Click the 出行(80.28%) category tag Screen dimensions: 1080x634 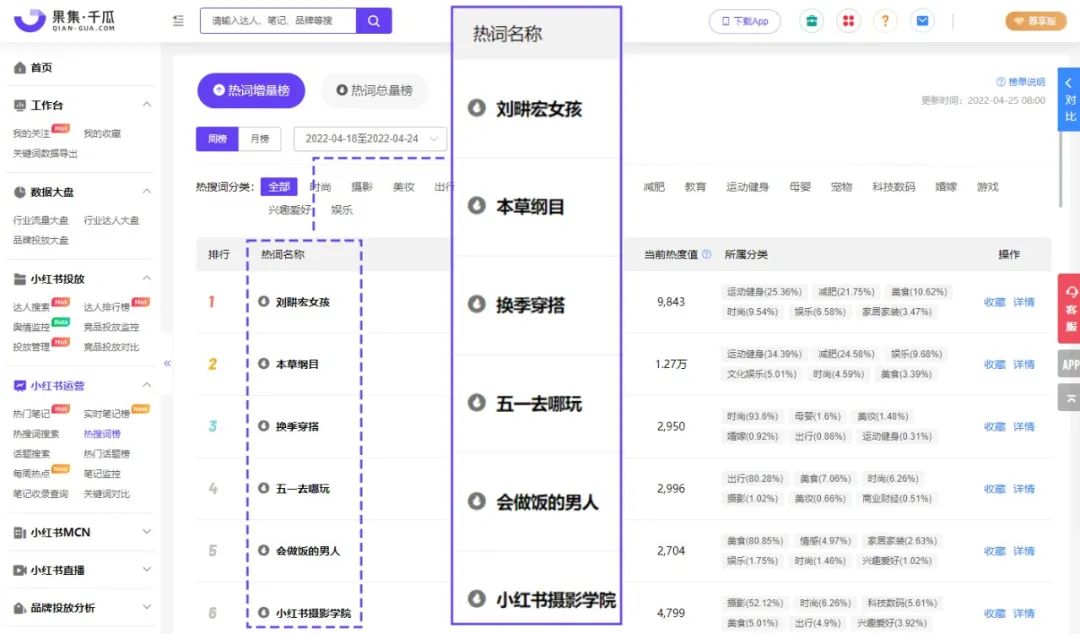(755, 478)
